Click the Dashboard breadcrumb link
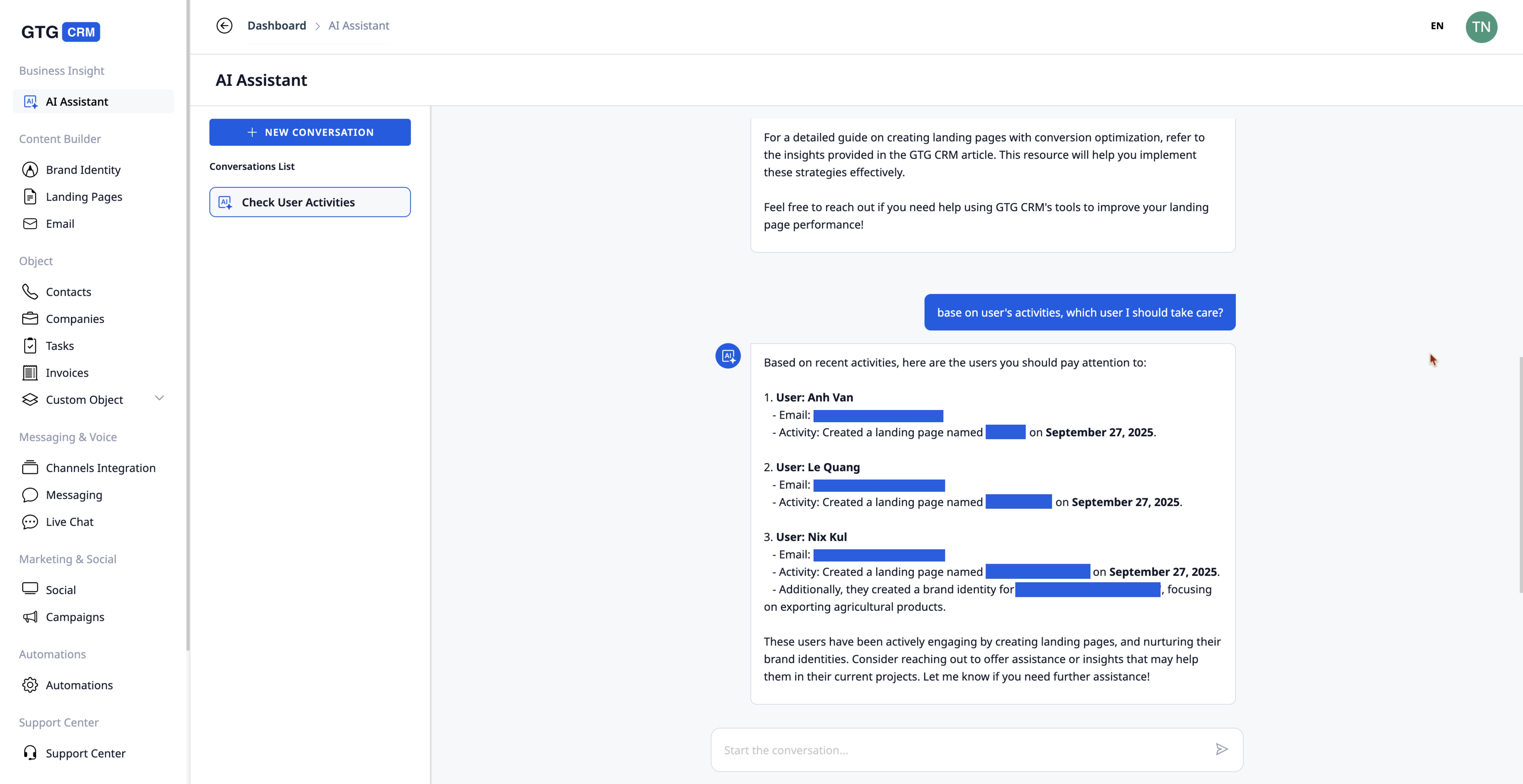The width and height of the screenshot is (1523, 784). pos(277,25)
